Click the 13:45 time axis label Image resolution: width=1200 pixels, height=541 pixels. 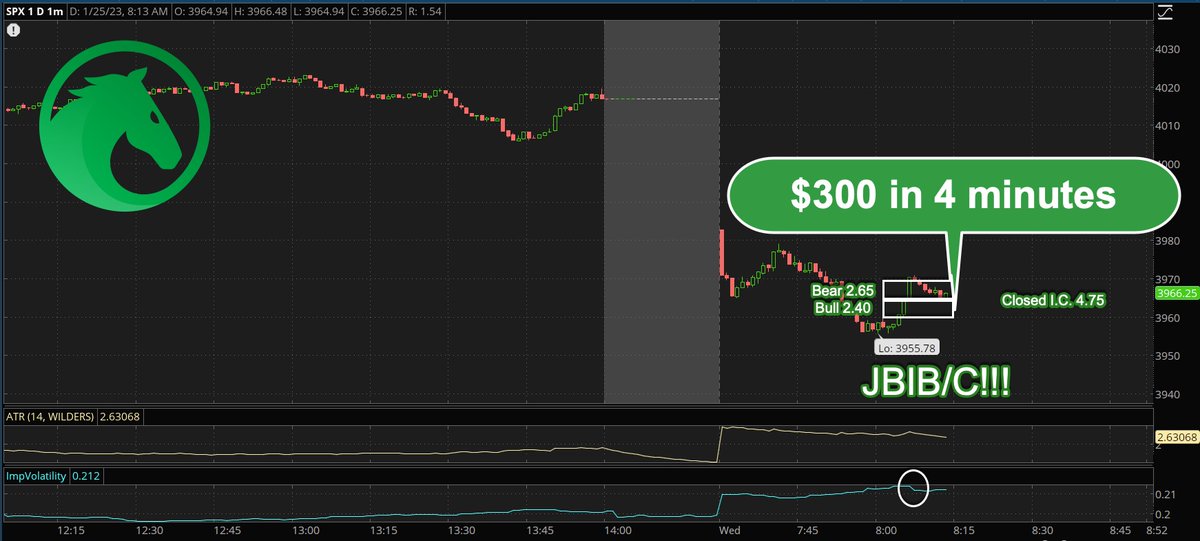pyautogui.click(x=539, y=531)
